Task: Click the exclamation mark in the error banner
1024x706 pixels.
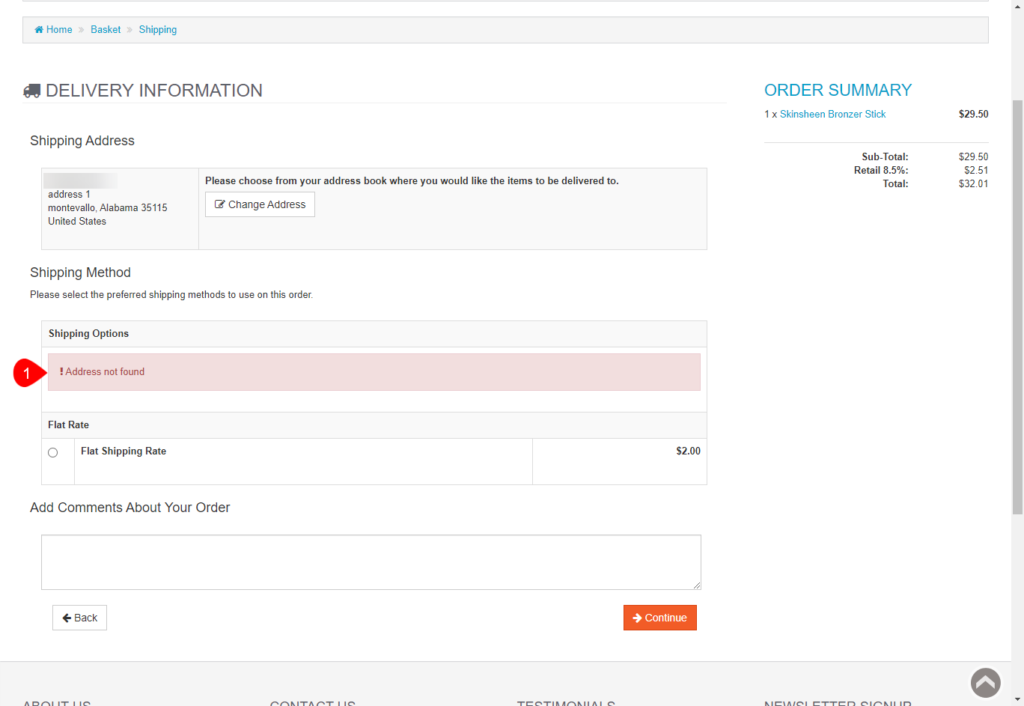Action: click(60, 371)
